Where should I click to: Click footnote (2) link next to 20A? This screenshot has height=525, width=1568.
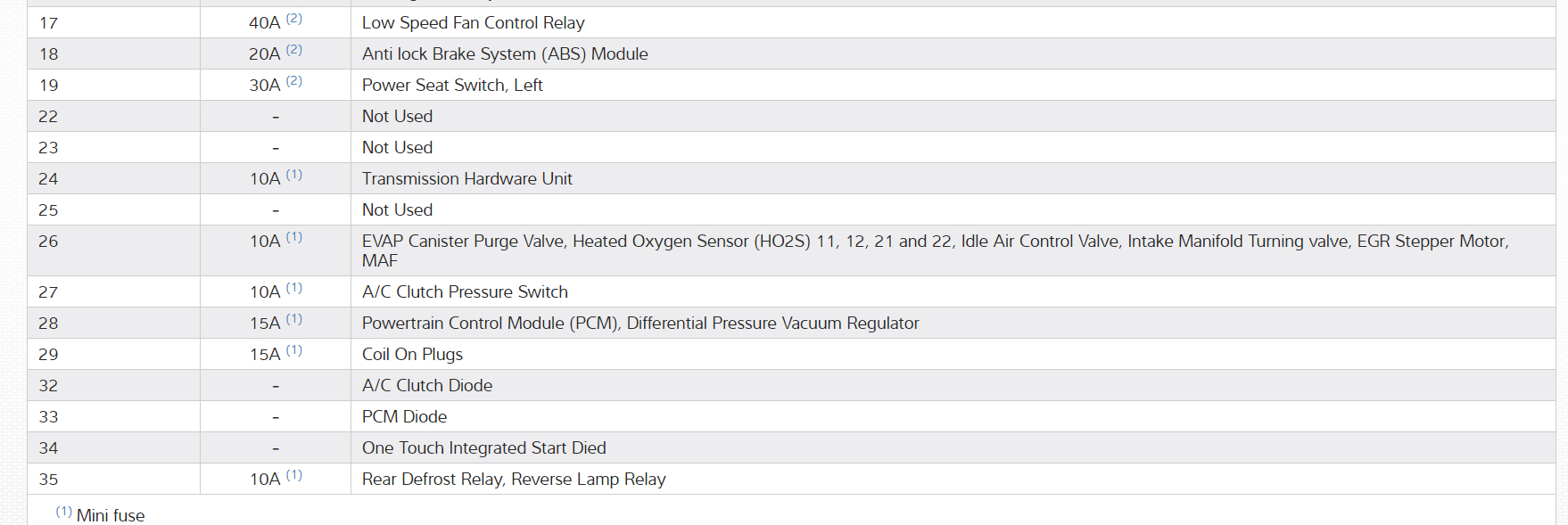pos(294,50)
